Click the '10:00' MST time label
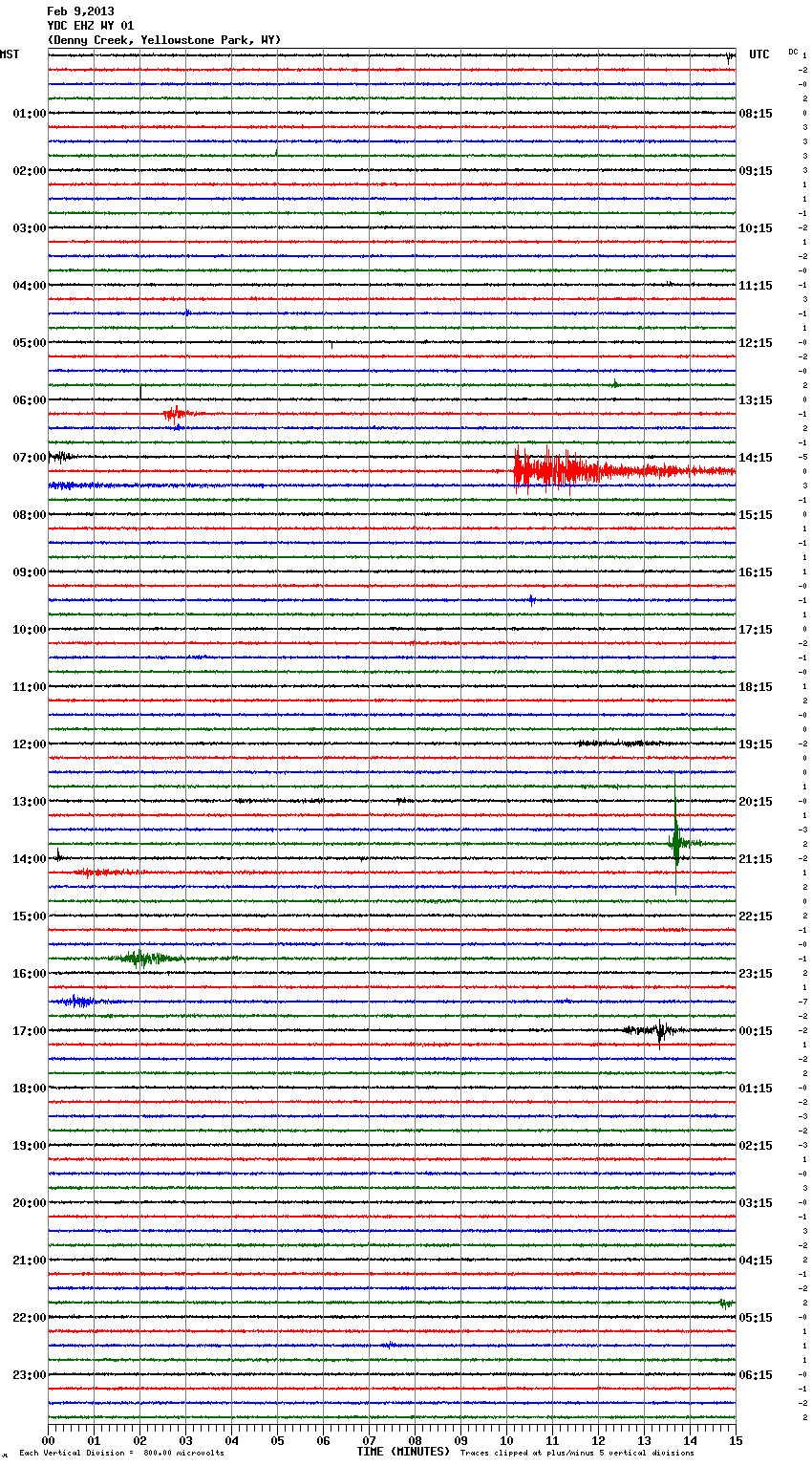 [30, 630]
